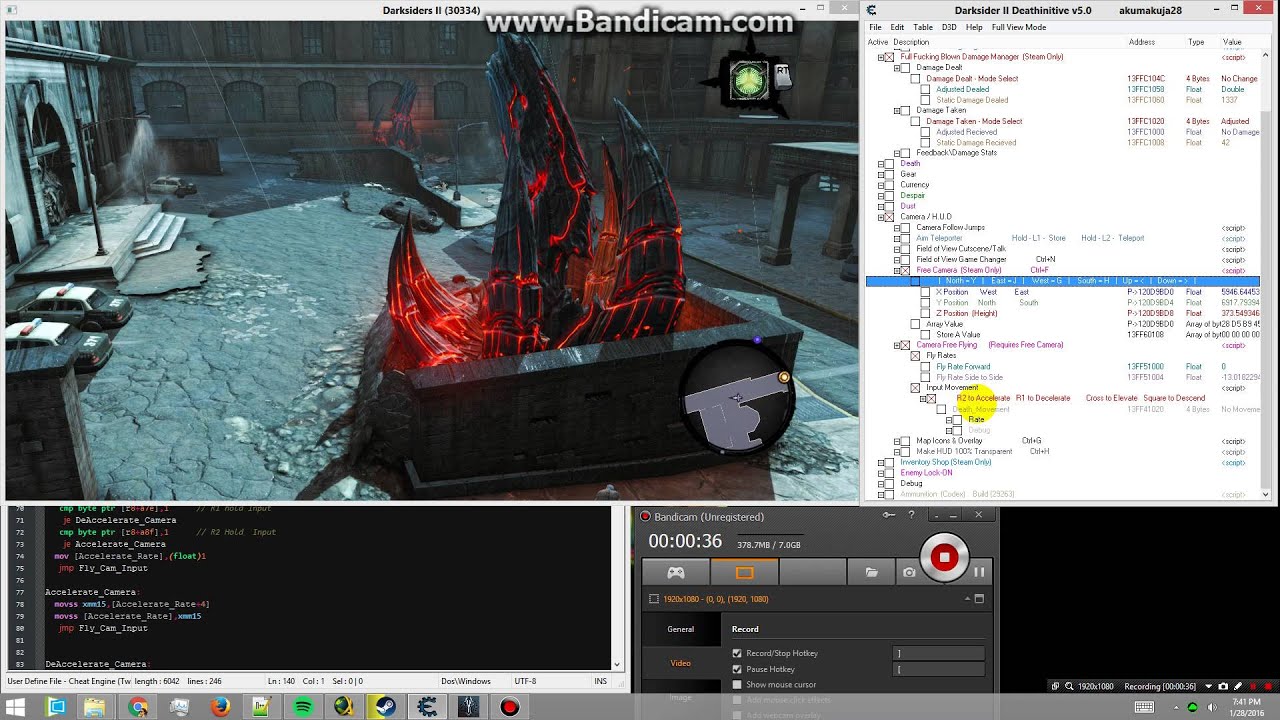
Task: Open File Explorer from taskbar
Action: coord(95,707)
